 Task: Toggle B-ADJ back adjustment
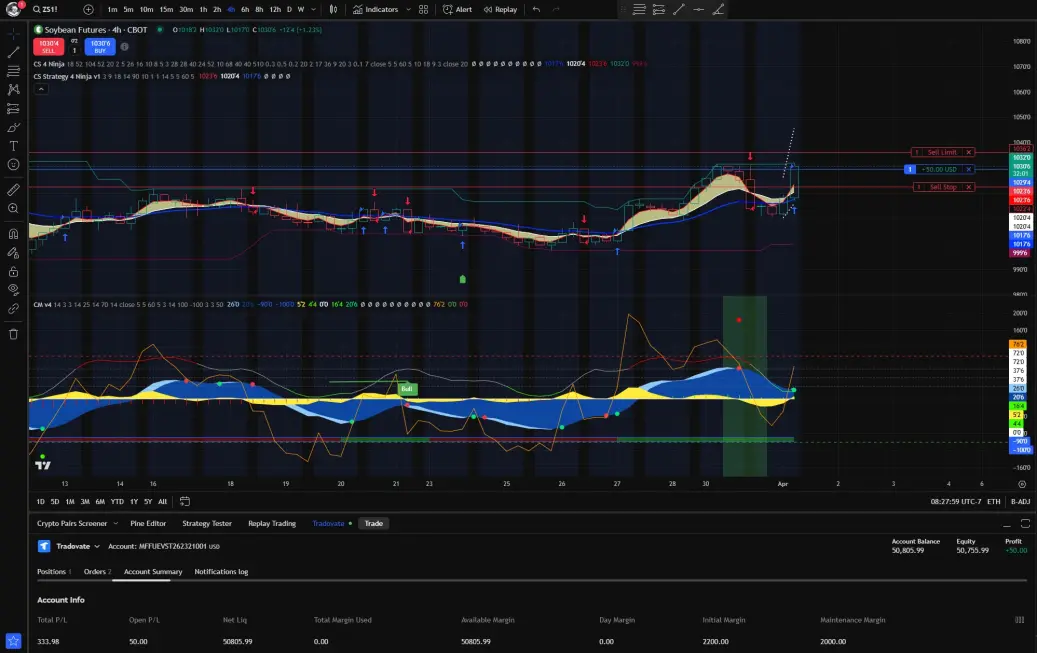[1020, 501]
